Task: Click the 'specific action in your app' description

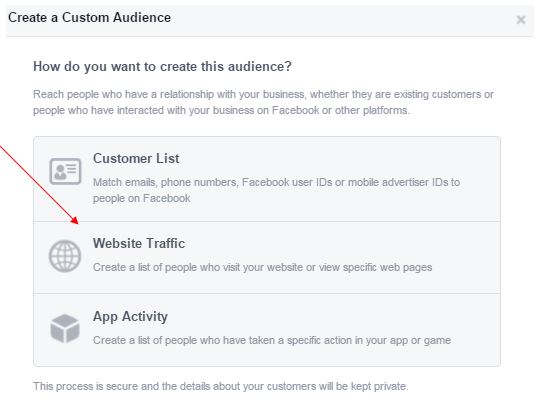Action: point(272,340)
